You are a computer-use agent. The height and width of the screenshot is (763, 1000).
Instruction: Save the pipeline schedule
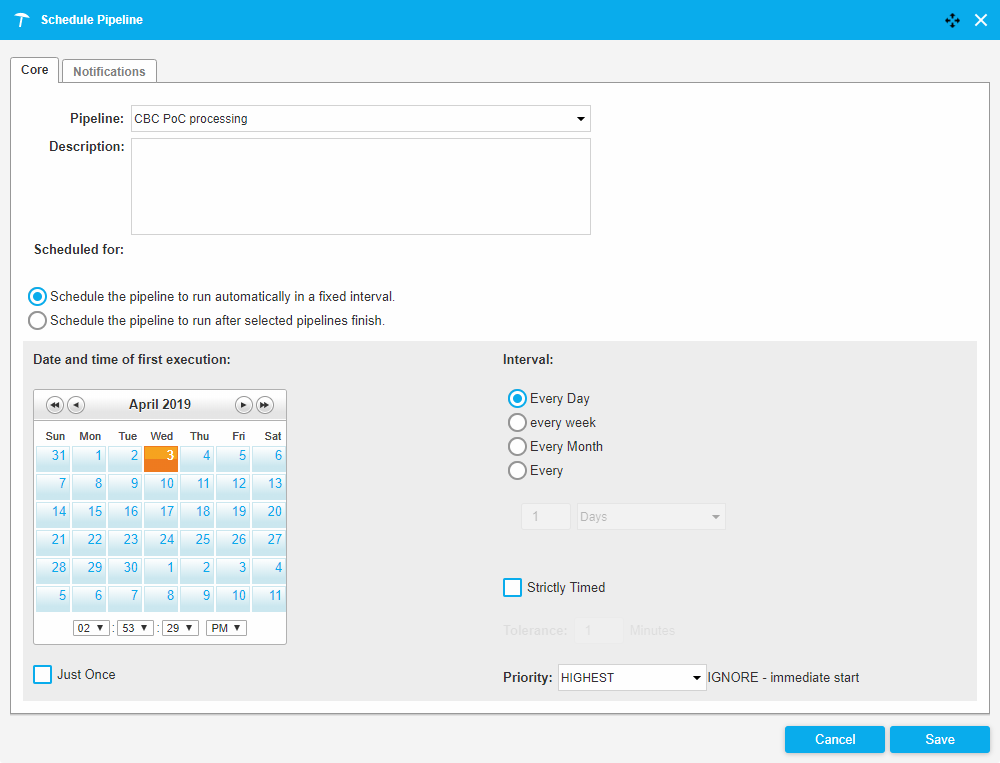(939, 739)
